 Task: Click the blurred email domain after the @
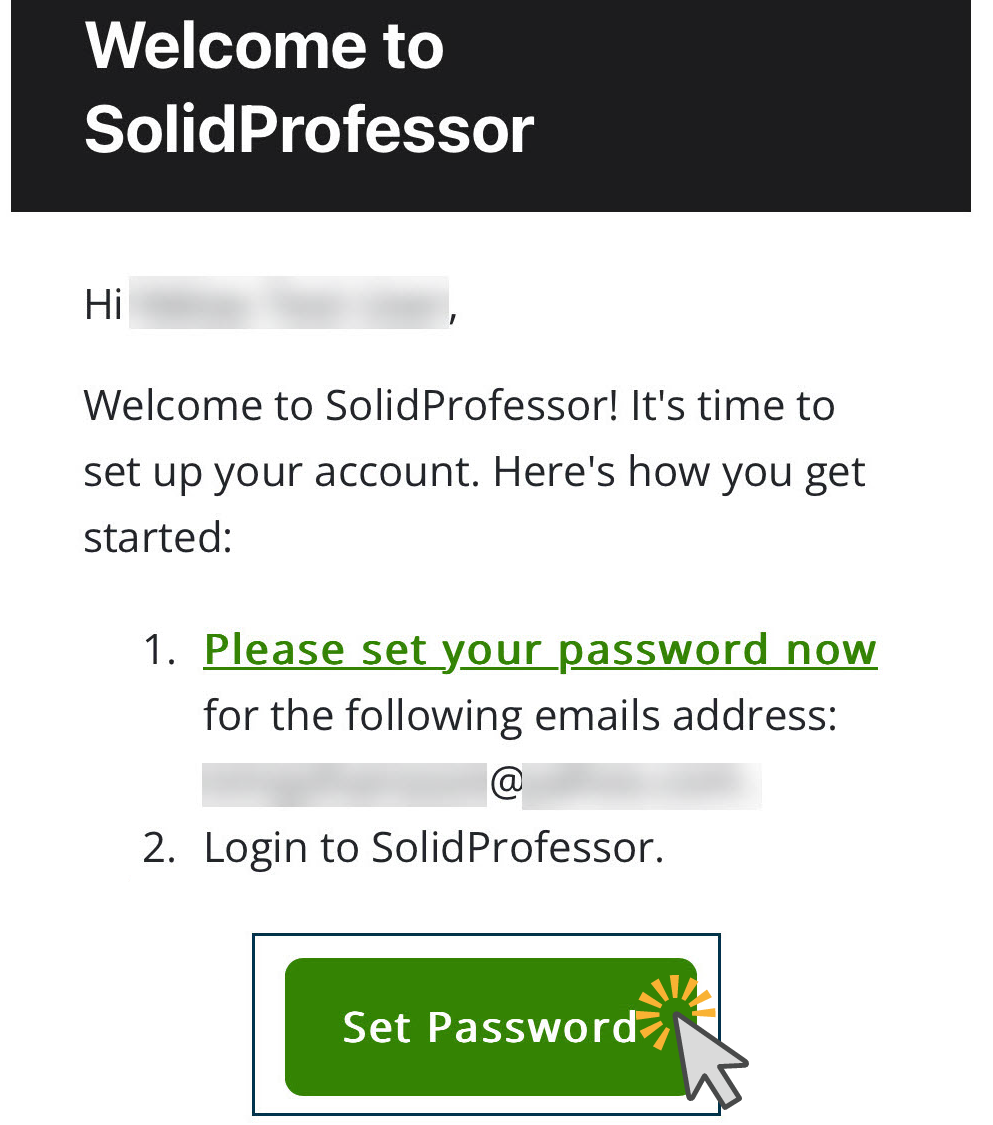pos(641,786)
